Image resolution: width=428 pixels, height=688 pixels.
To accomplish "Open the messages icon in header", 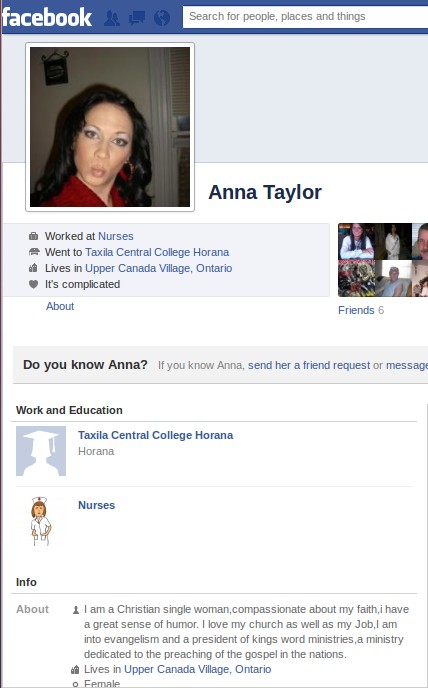I will pos(137,18).
